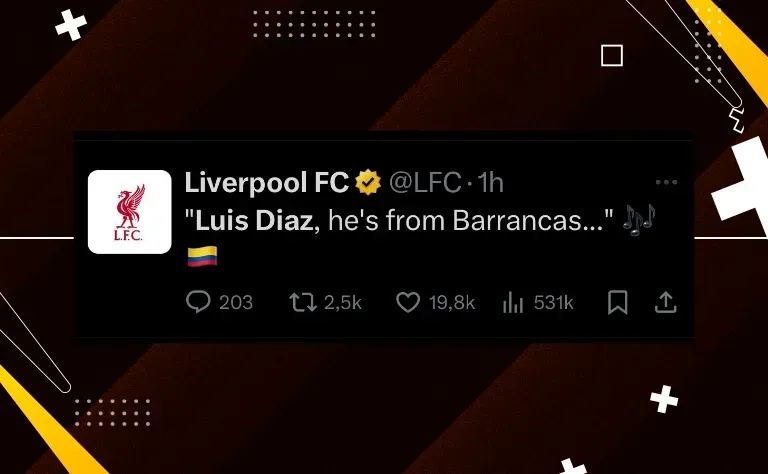Click the retweet arrows icon

303,302
